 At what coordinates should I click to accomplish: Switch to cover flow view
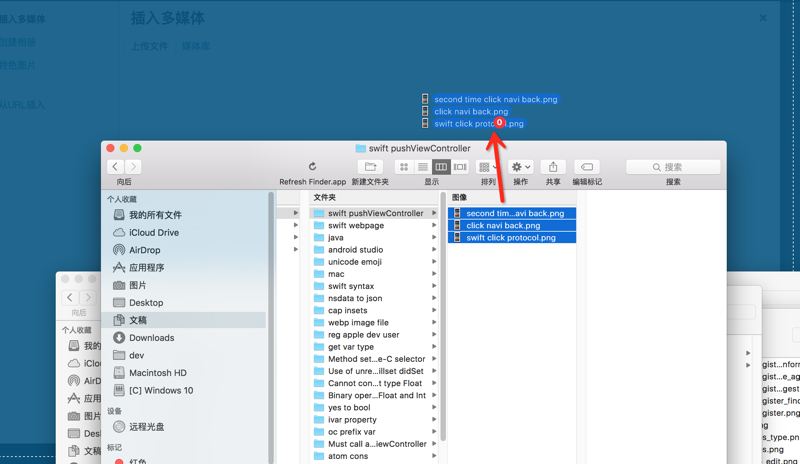click(x=460, y=166)
